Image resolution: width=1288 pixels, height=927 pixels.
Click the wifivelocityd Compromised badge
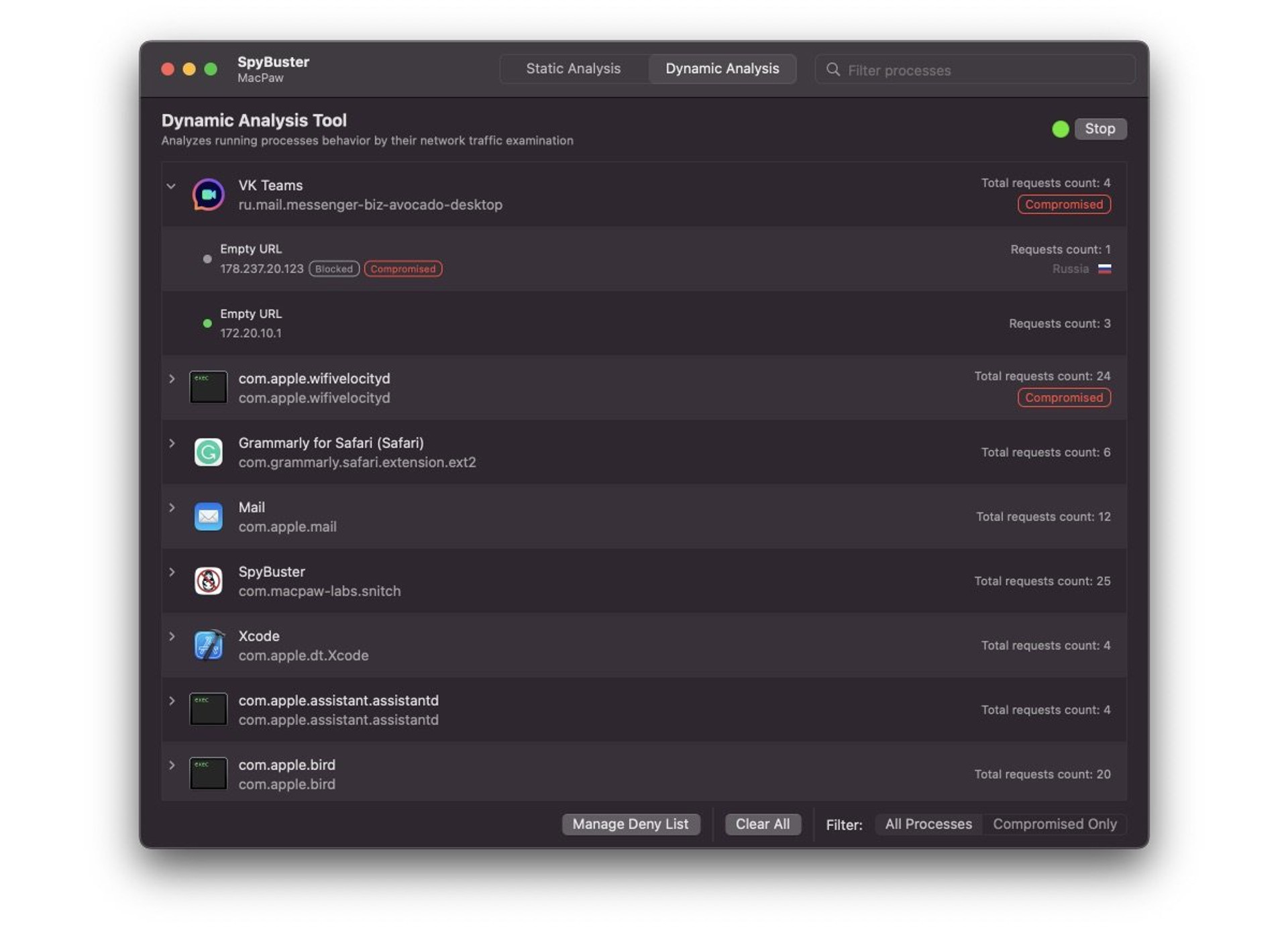1064,398
